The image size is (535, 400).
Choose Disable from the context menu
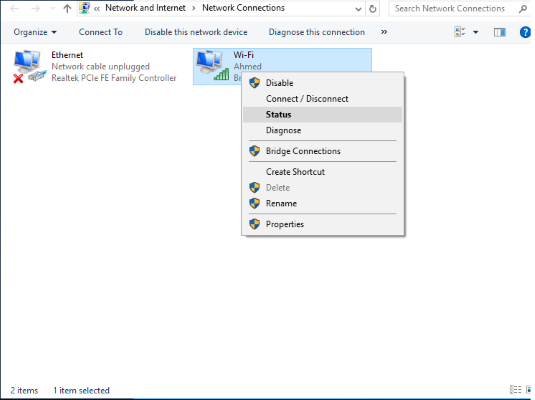(322, 83)
